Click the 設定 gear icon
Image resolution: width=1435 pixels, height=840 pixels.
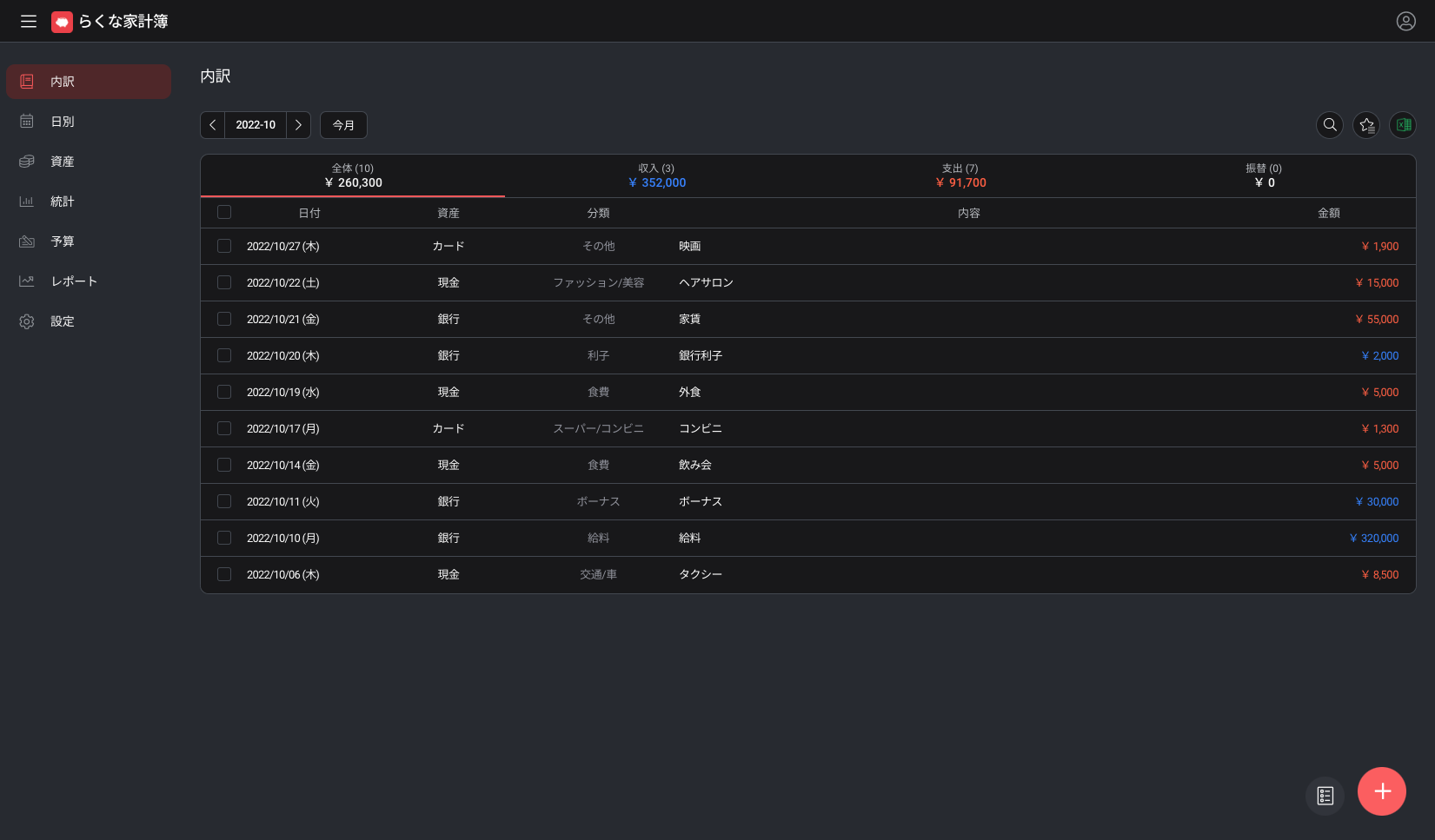[27, 321]
